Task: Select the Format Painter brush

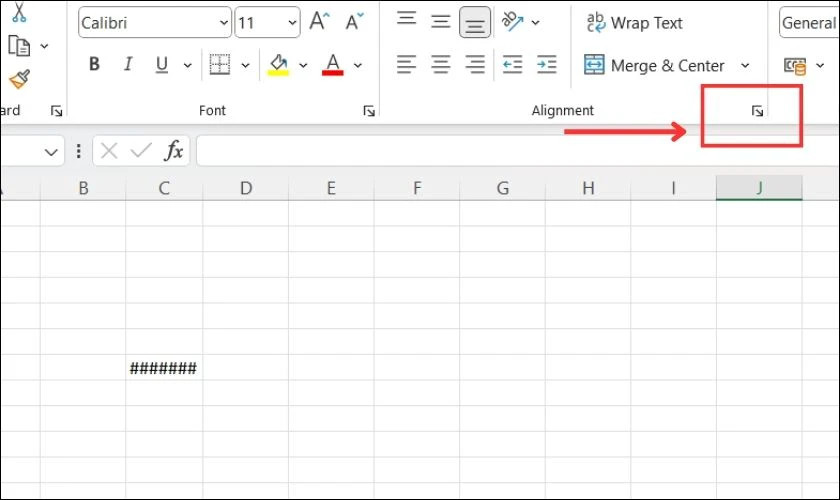Action: point(19,79)
